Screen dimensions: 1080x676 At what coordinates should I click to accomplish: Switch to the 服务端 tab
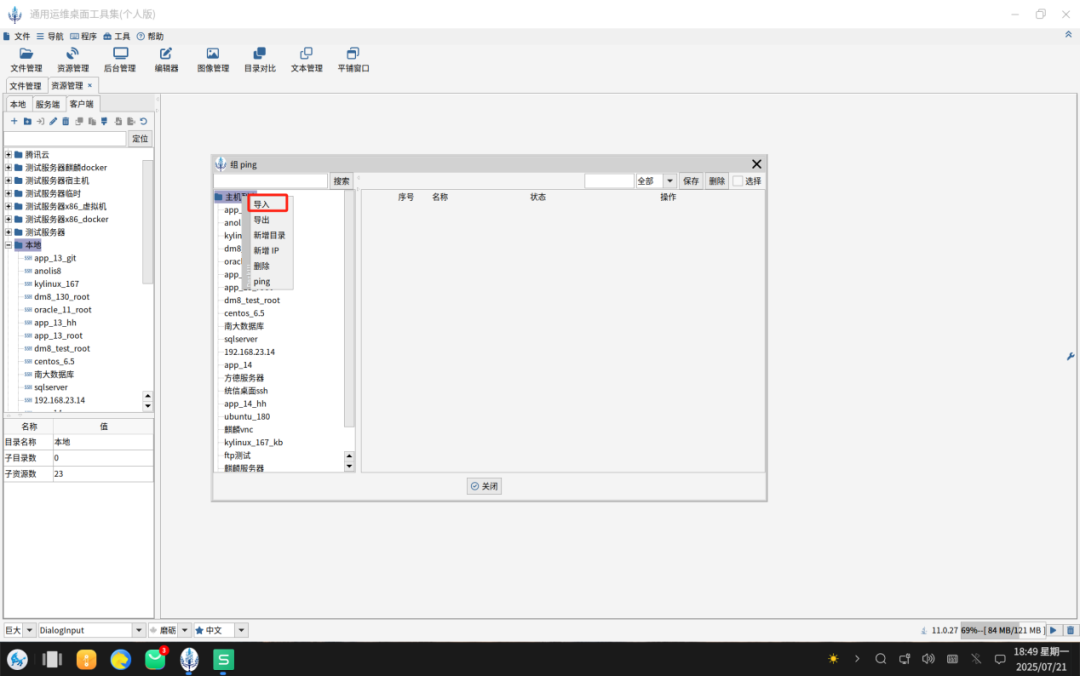tap(48, 104)
